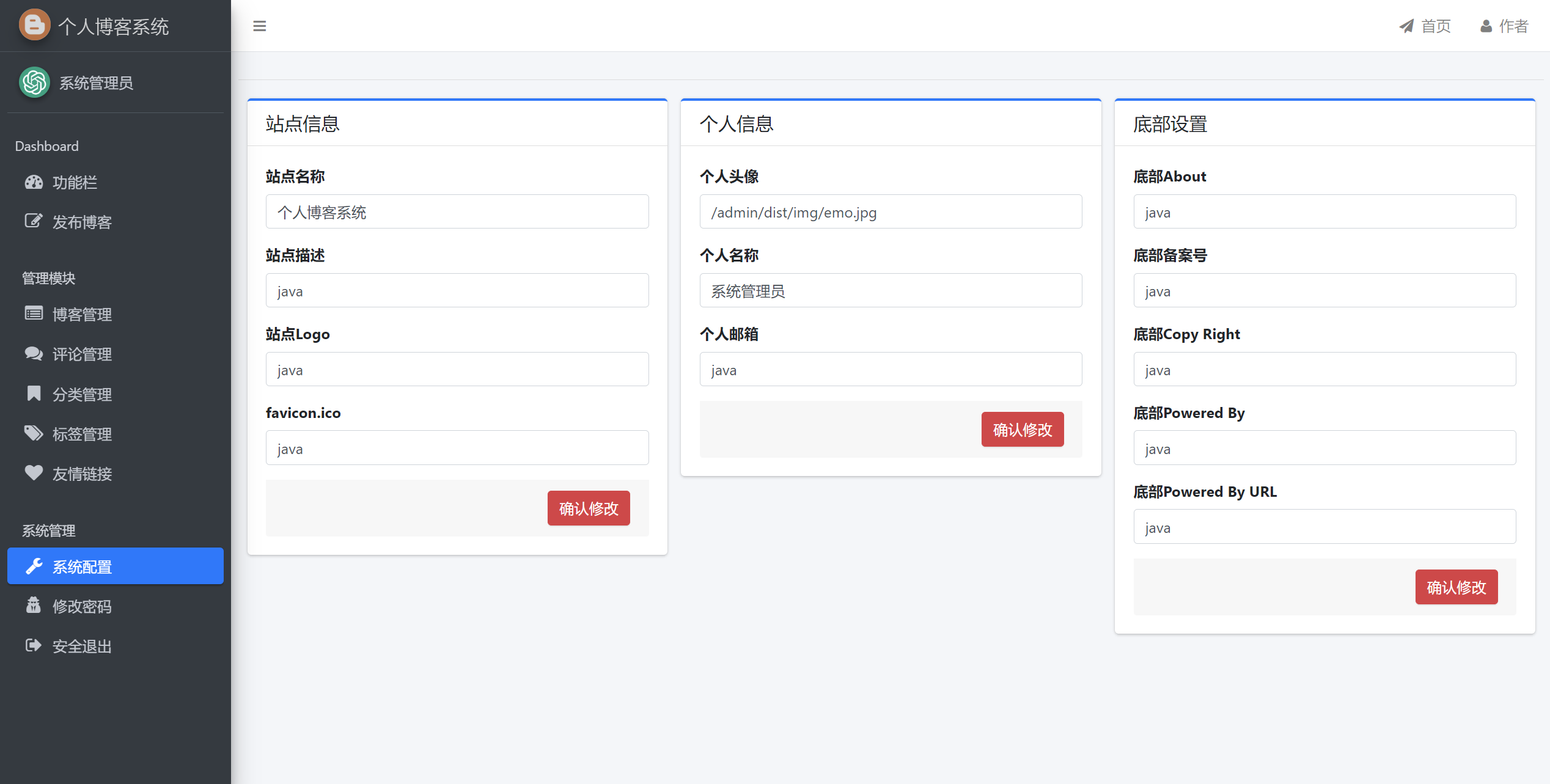The image size is (1550, 784).
Task: Click the tags icon beside 标签管理
Action: tap(34, 433)
